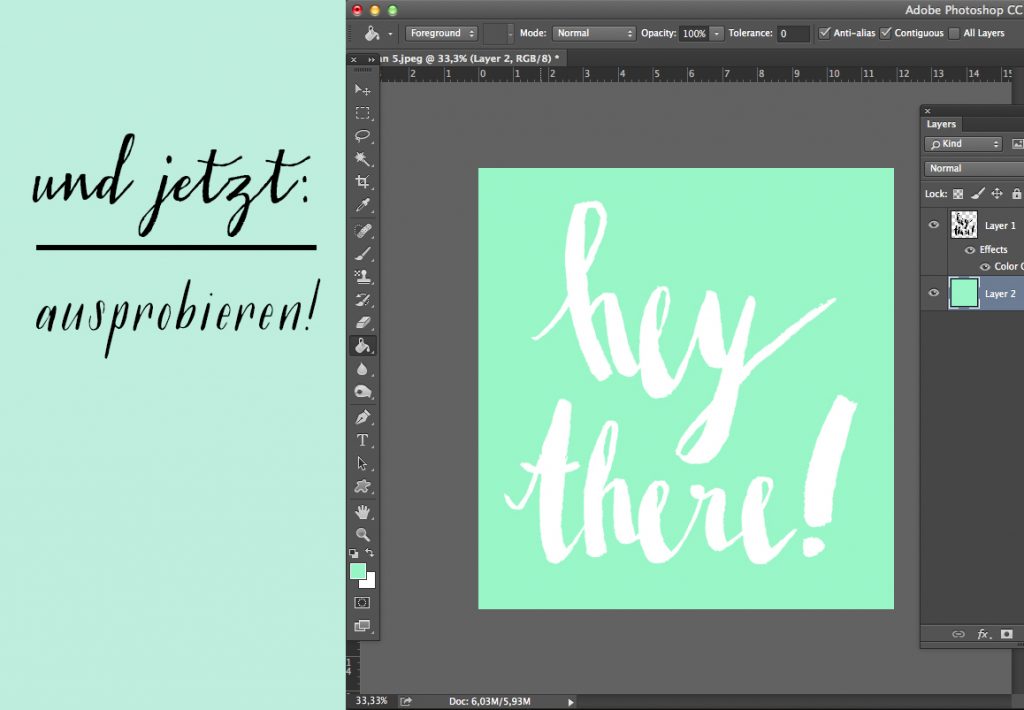Select the Crop tool
Screen dimensions: 1024x710
(x=363, y=182)
